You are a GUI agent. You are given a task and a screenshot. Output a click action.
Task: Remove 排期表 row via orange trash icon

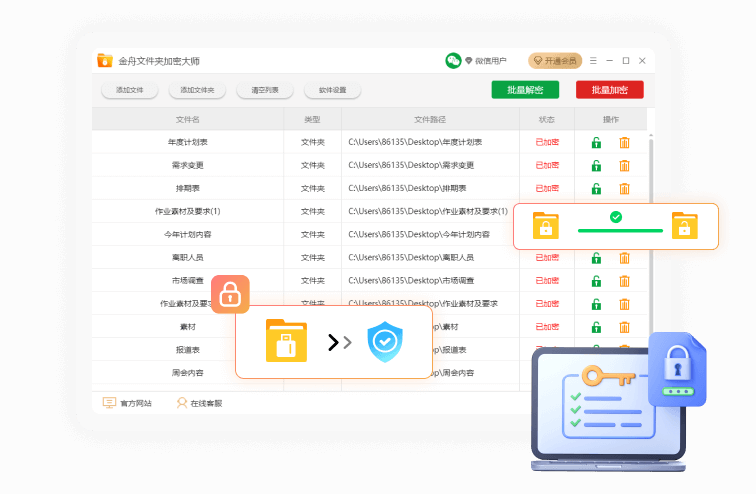[624, 189]
